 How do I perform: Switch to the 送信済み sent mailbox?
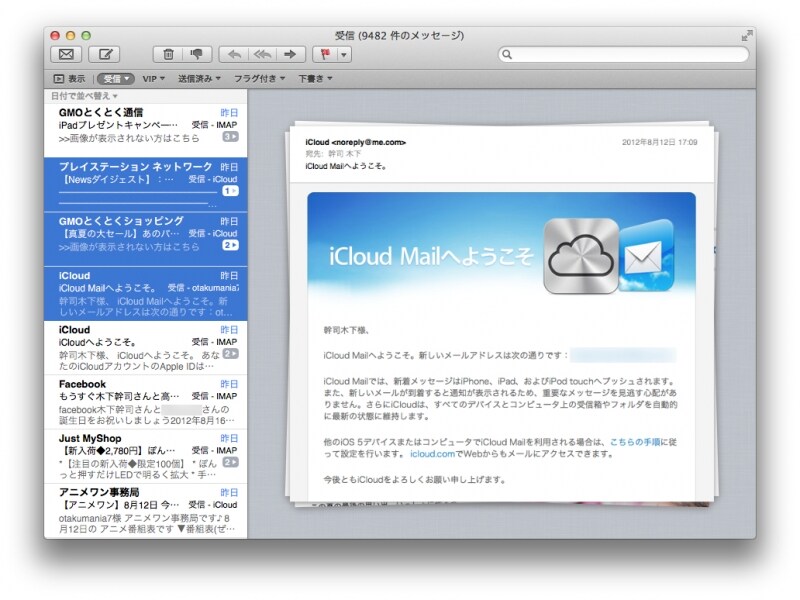(199, 78)
